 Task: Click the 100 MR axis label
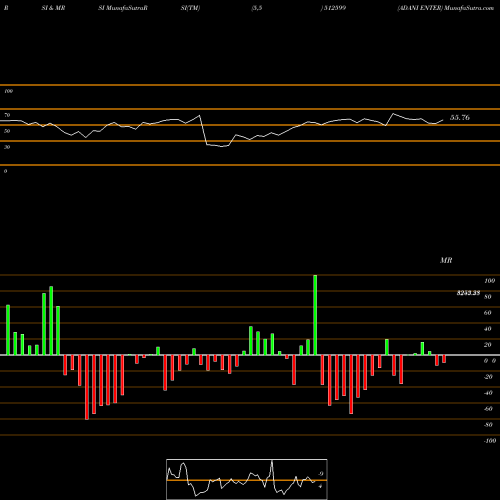[490, 281]
